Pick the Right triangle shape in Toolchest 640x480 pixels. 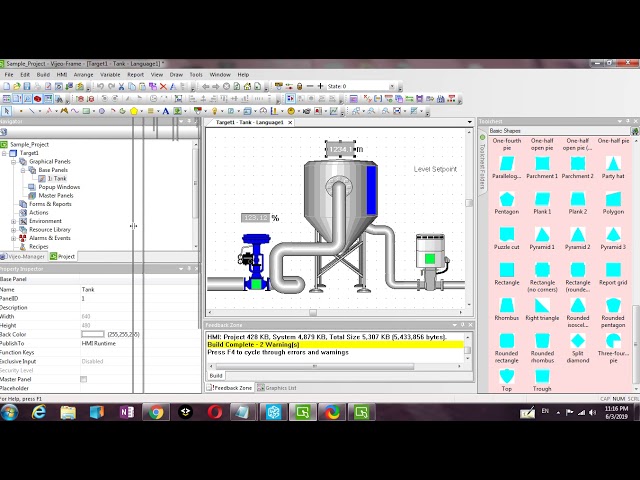(542, 309)
